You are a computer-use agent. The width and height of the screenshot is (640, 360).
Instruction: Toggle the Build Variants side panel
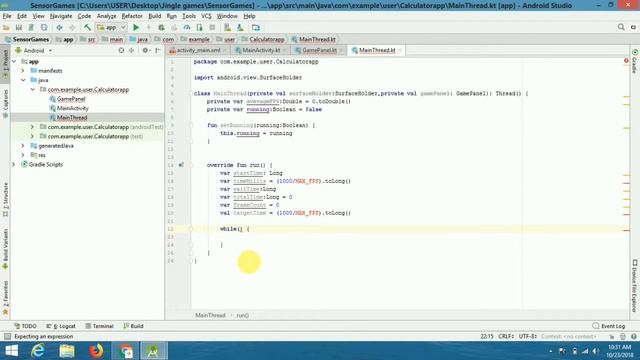(x=5, y=249)
